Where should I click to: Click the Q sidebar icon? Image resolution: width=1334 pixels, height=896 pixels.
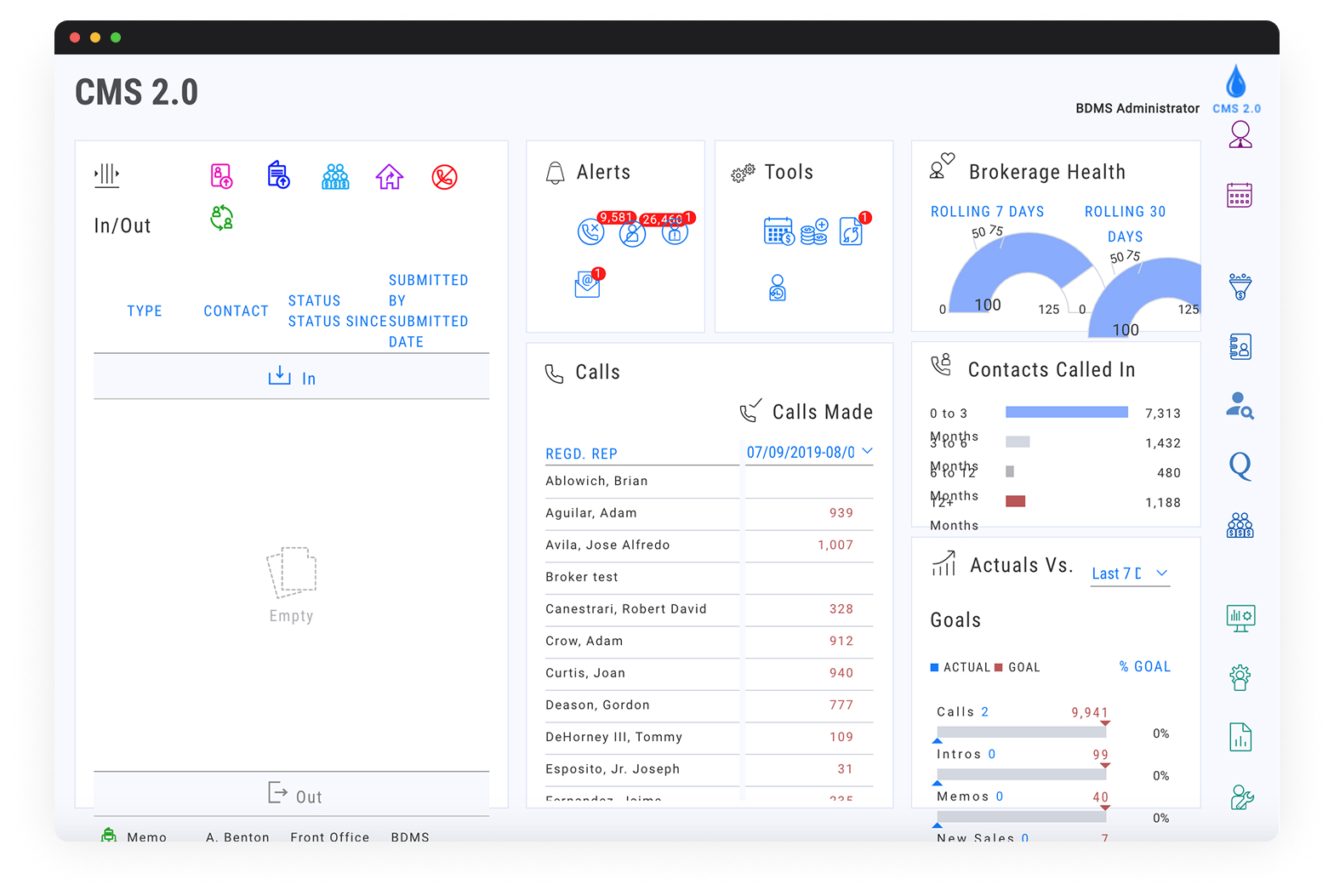coord(1240,465)
